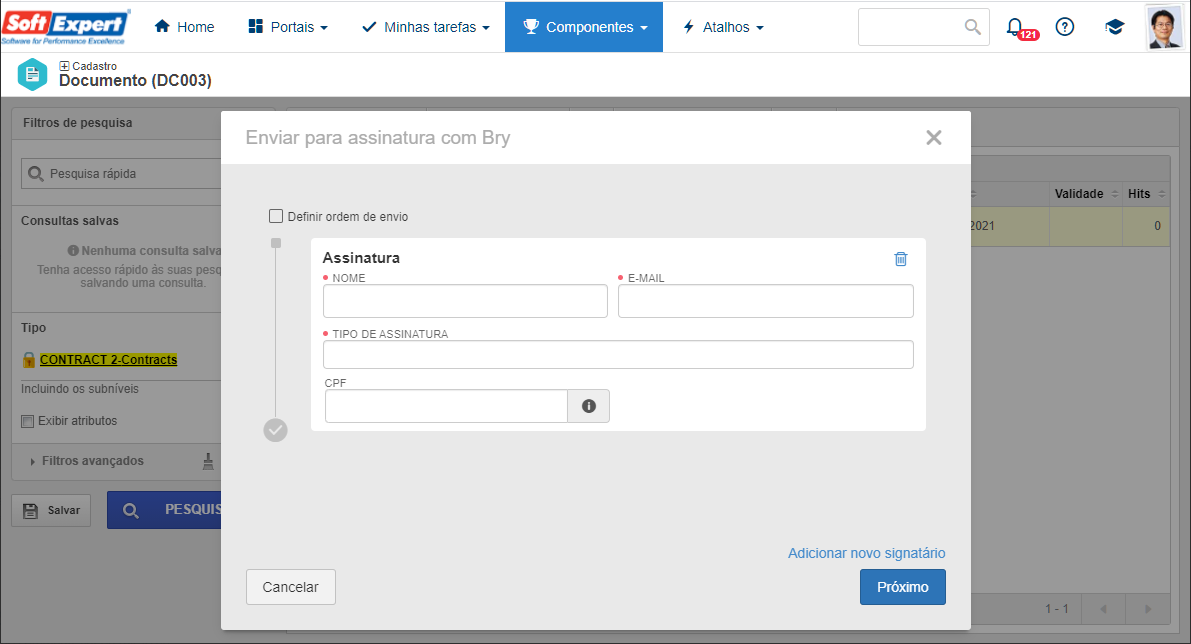Viewport: 1191px width, 644px height.
Task: Click the "Próximo" button
Action: (x=902, y=587)
